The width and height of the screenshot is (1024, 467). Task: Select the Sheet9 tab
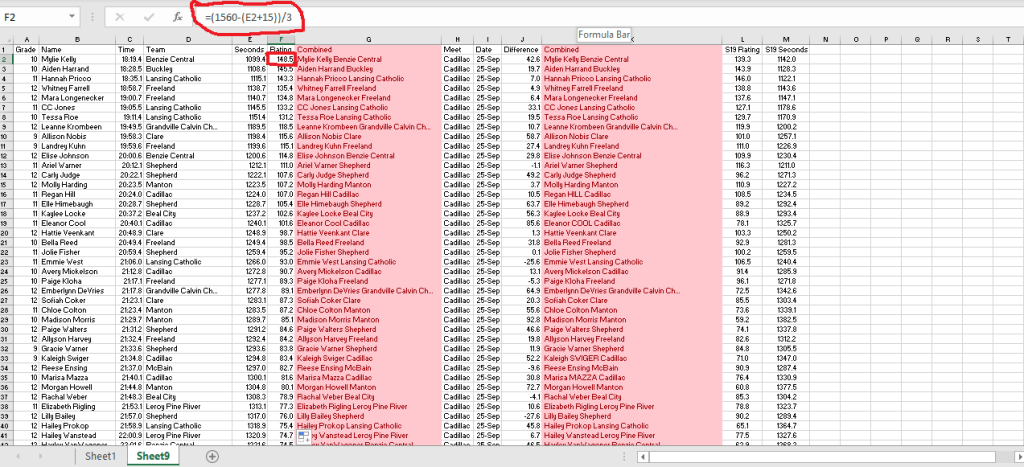[x=154, y=456]
